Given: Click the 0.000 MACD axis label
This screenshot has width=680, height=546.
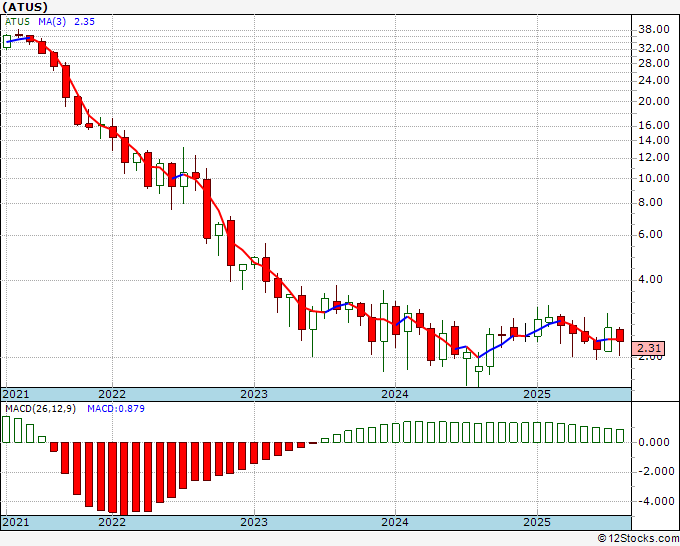Looking at the screenshot, I should click(654, 442).
